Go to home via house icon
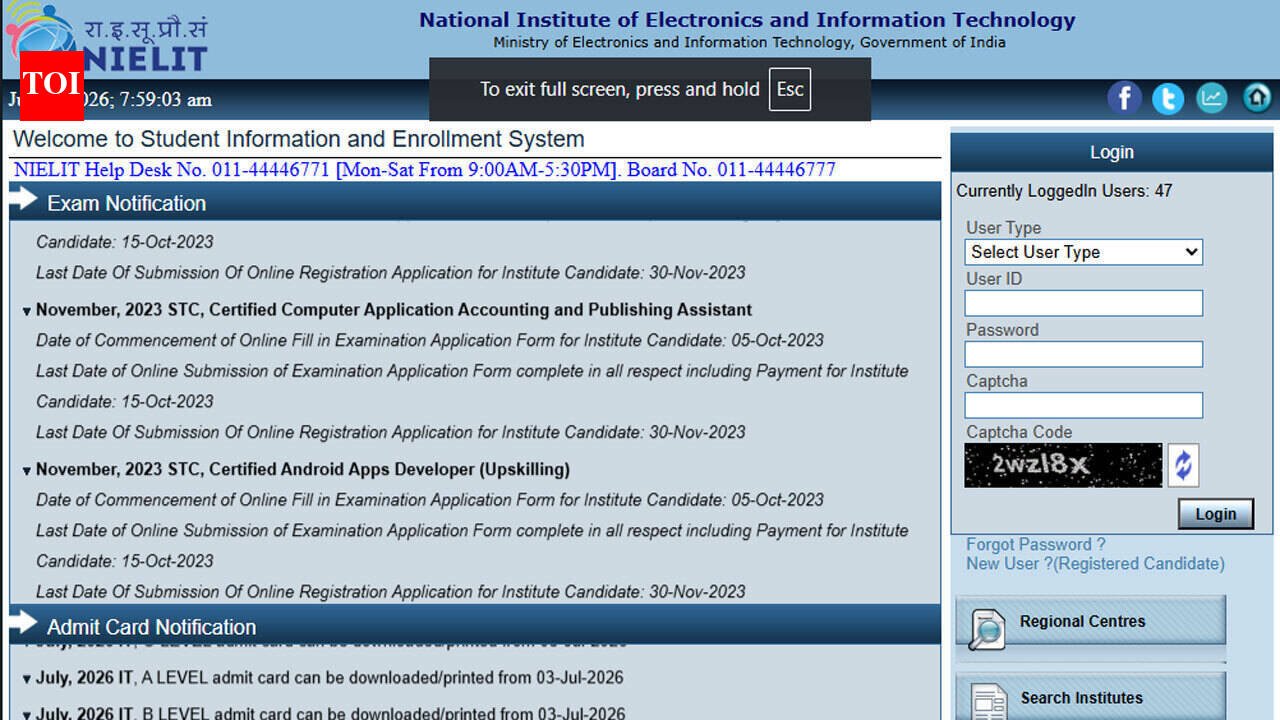 point(1257,98)
